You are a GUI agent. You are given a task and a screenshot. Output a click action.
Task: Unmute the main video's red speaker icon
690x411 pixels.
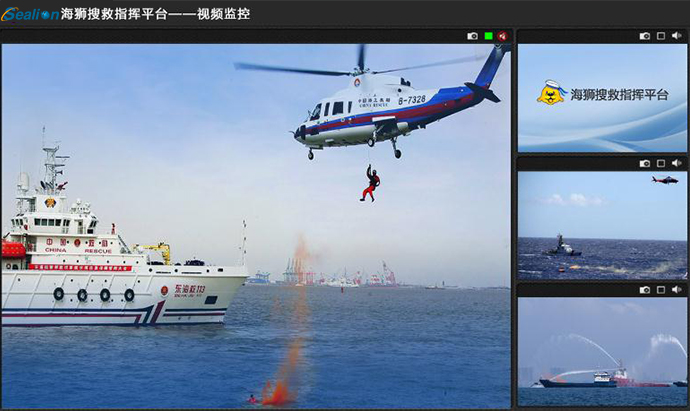503,36
